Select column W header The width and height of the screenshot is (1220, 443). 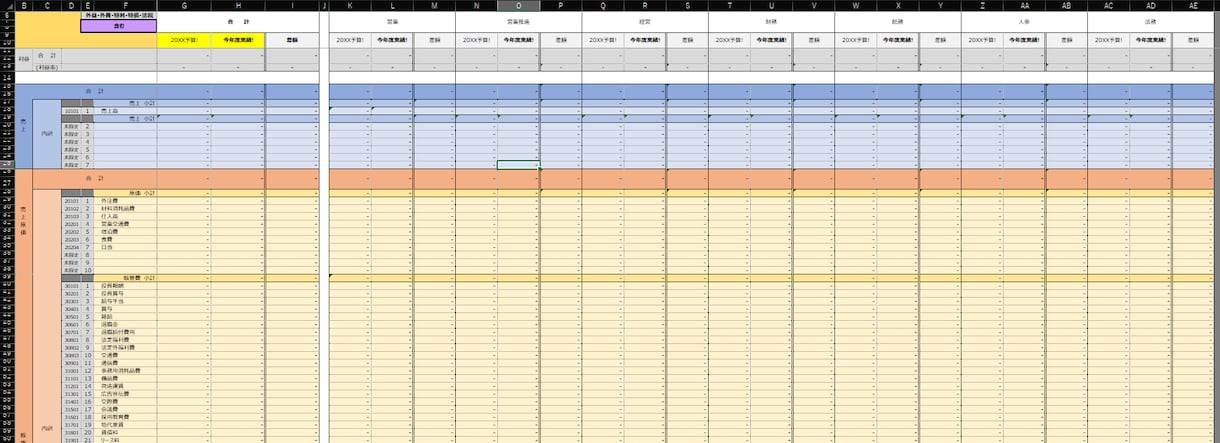click(x=856, y=5)
